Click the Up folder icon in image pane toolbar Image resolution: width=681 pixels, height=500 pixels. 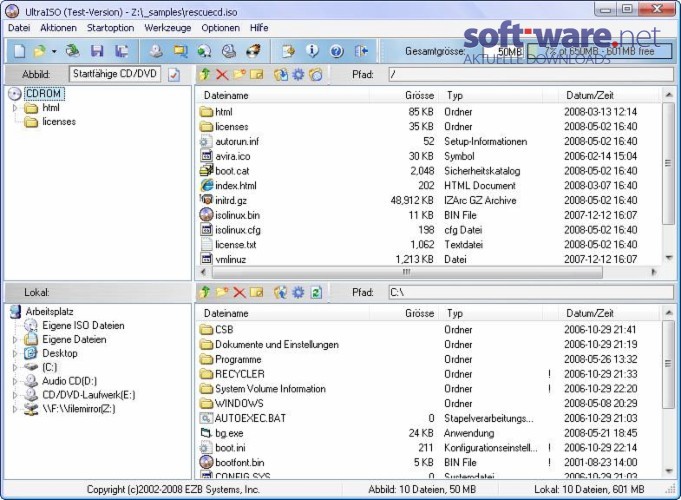[x=205, y=74]
